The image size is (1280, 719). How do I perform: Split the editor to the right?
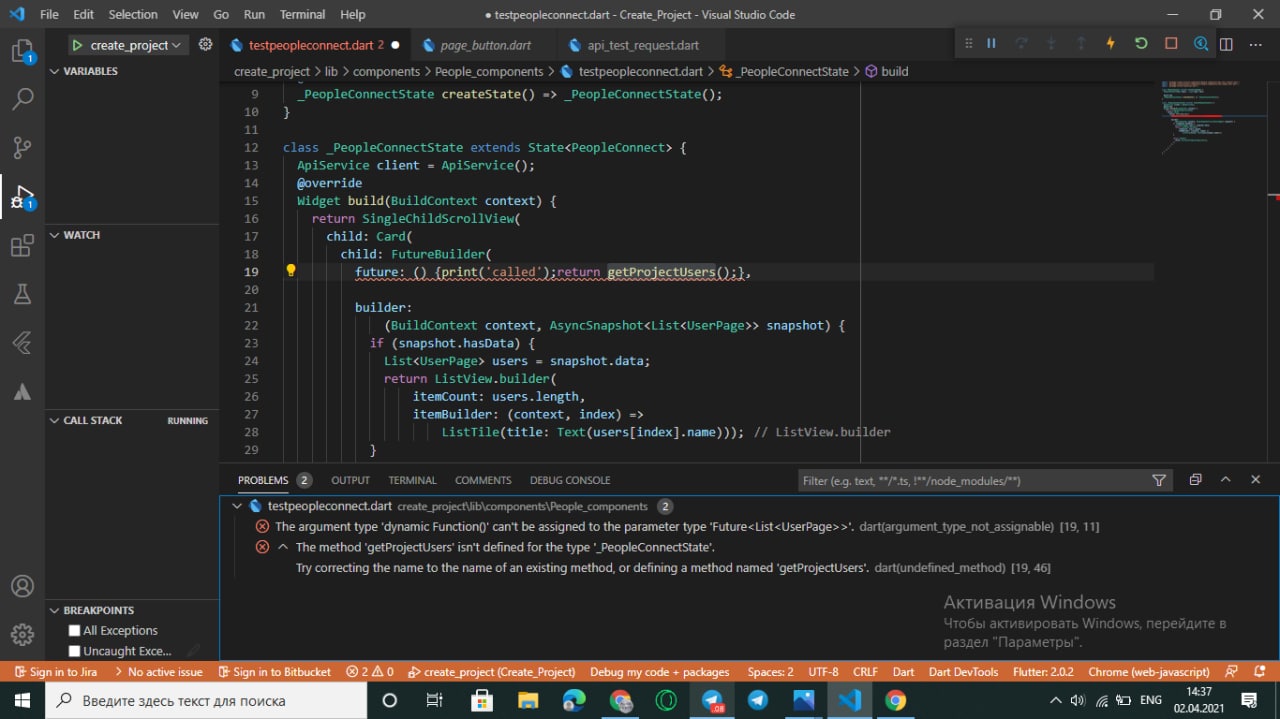(x=1226, y=45)
